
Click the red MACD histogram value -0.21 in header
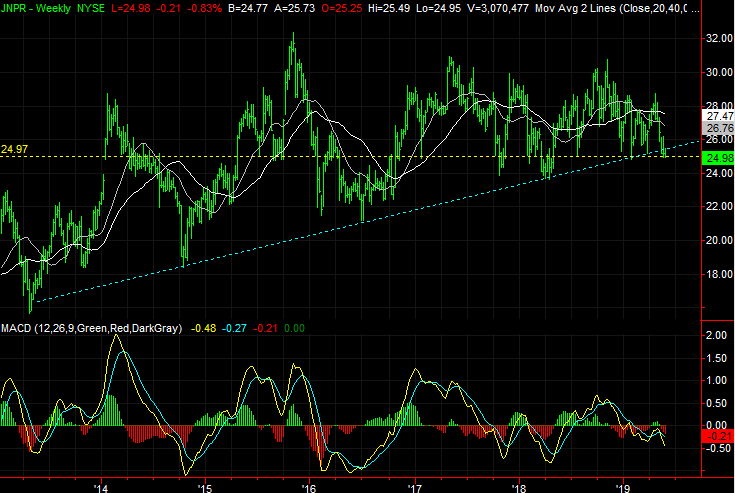click(265, 328)
